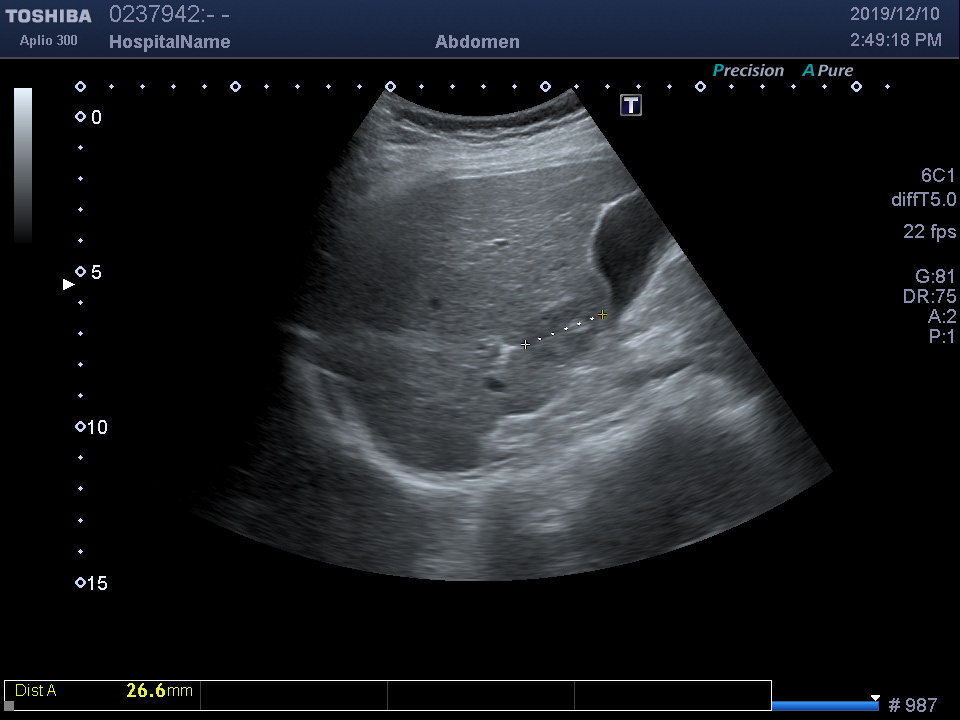960x720 pixels.
Task: Select the yellow caliper end cross
Action: pyautogui.click(x=602, y=315)
